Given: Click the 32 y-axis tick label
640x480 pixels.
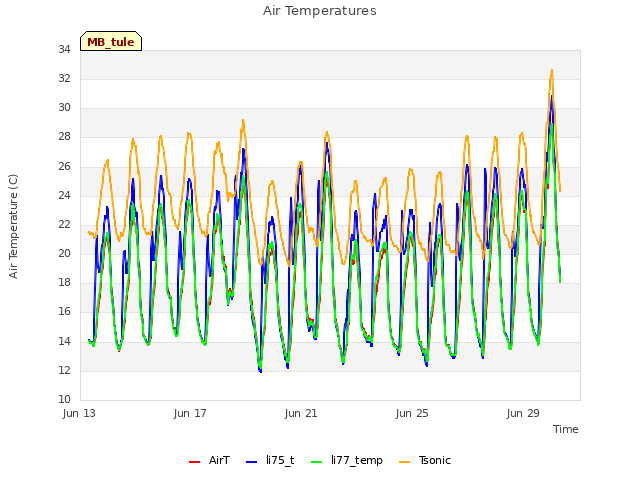Looking at the screenshot, I should (64, 78).
